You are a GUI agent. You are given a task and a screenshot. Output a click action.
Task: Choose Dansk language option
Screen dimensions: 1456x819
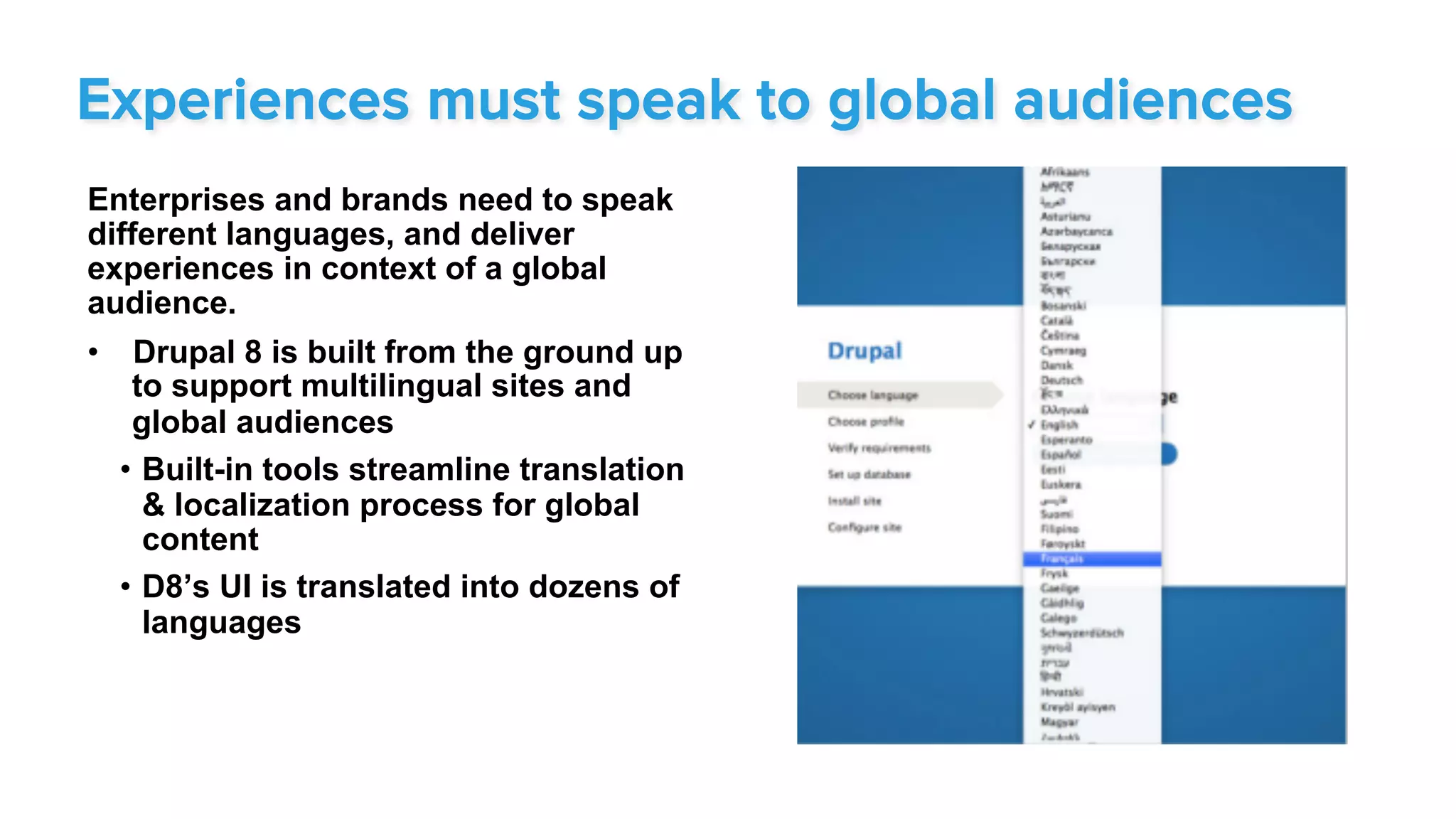point(1056,365)
